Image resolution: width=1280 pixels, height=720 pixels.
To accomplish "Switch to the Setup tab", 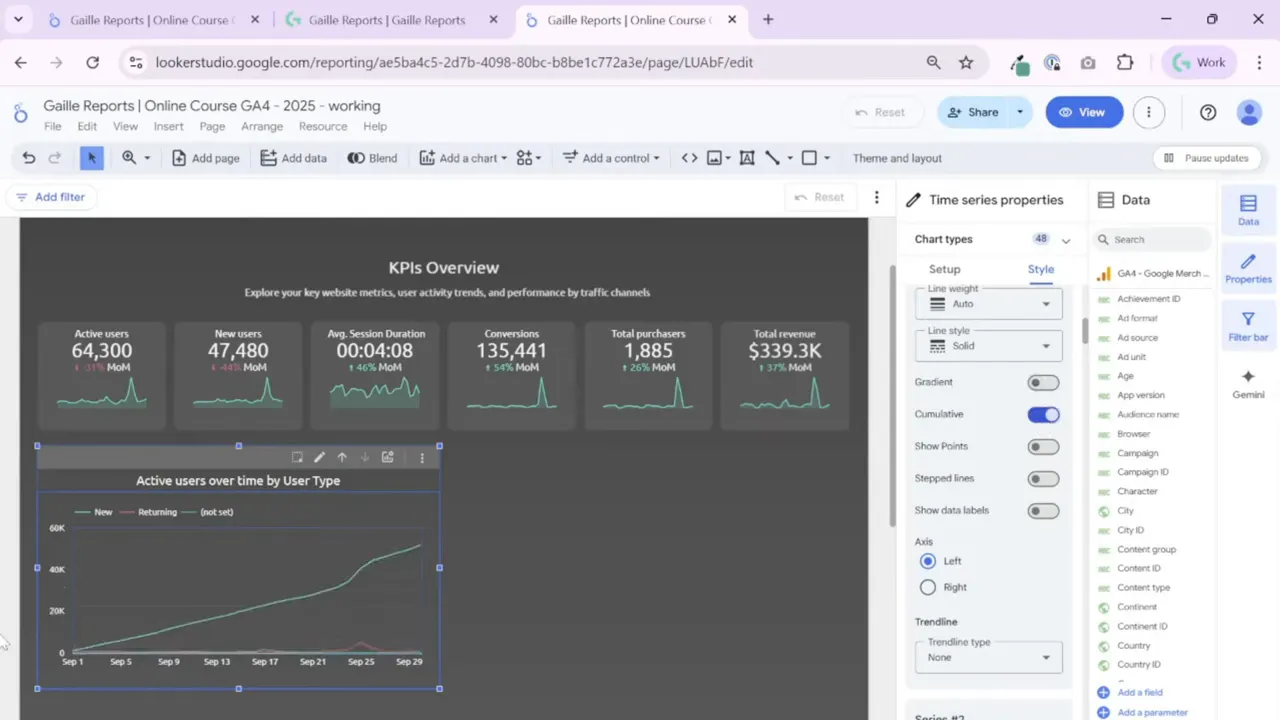I will [x=944, y=269].
